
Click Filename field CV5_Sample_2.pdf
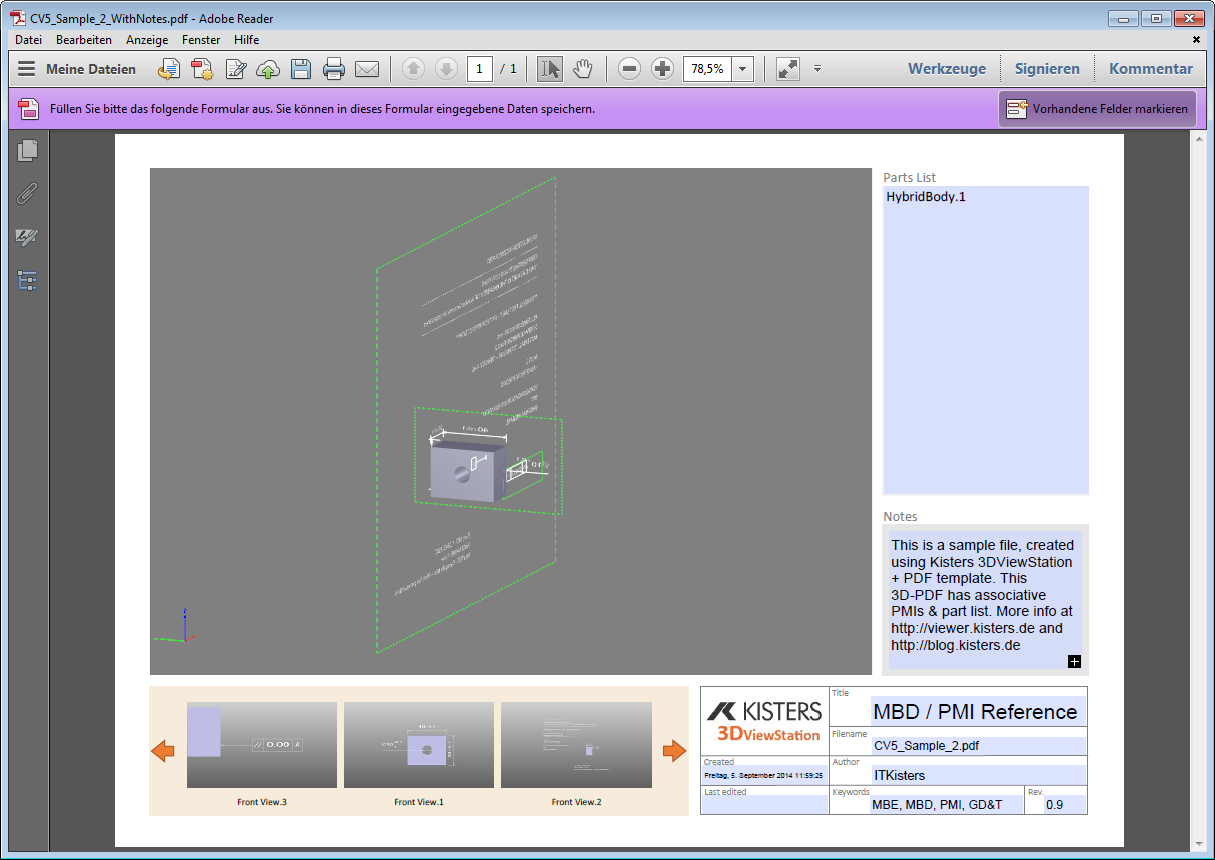pos(978,746)
